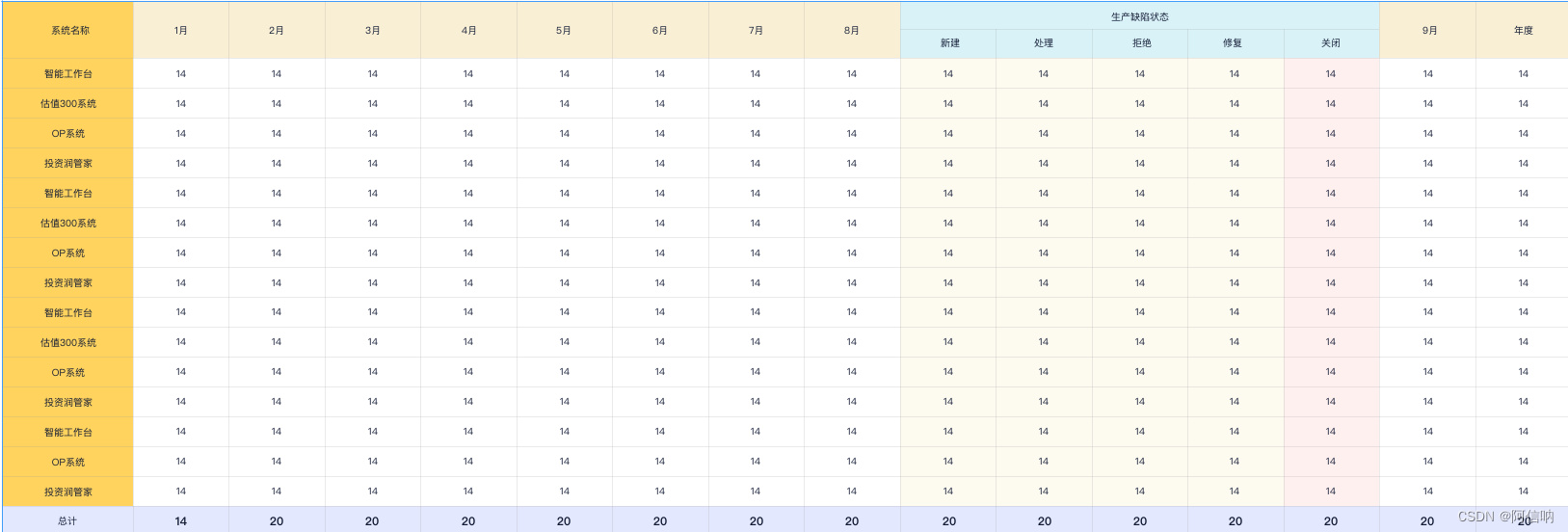Pick the 8月 column header
This screenshot has width=1568, height=532.
click(852, 30)
